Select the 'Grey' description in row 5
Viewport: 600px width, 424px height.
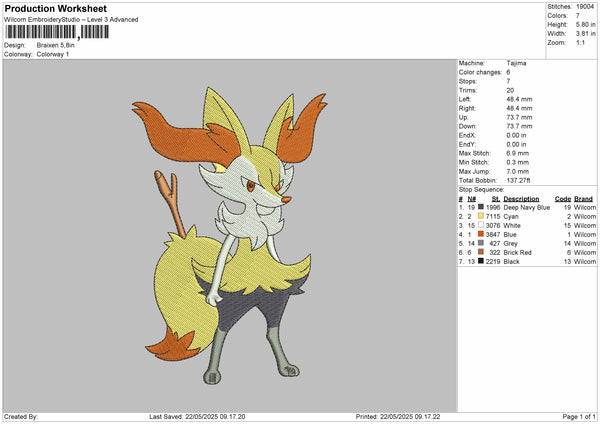tap(510, 243)
